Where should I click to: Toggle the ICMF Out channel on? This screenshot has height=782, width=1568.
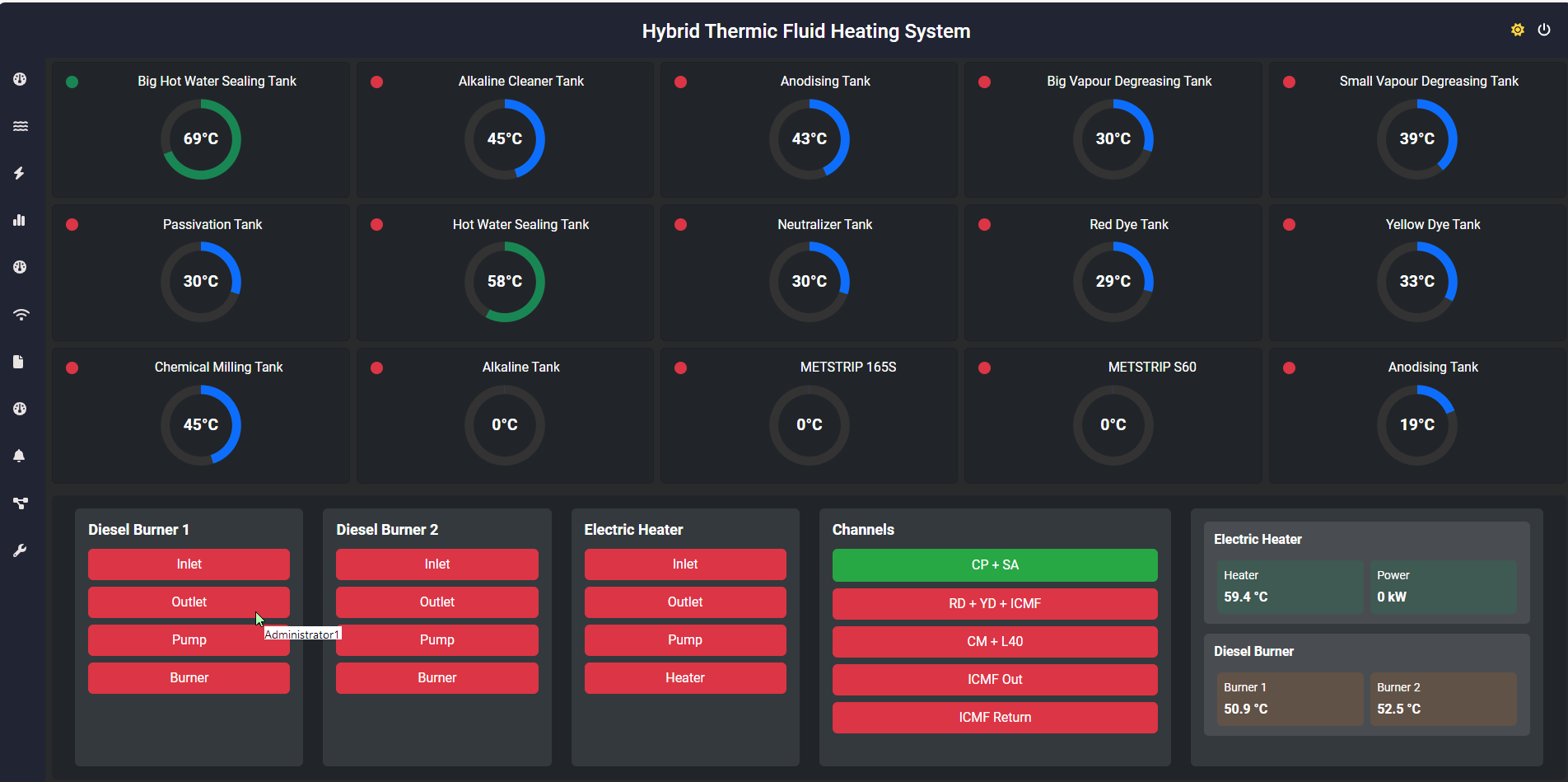(x=994, y=679)
